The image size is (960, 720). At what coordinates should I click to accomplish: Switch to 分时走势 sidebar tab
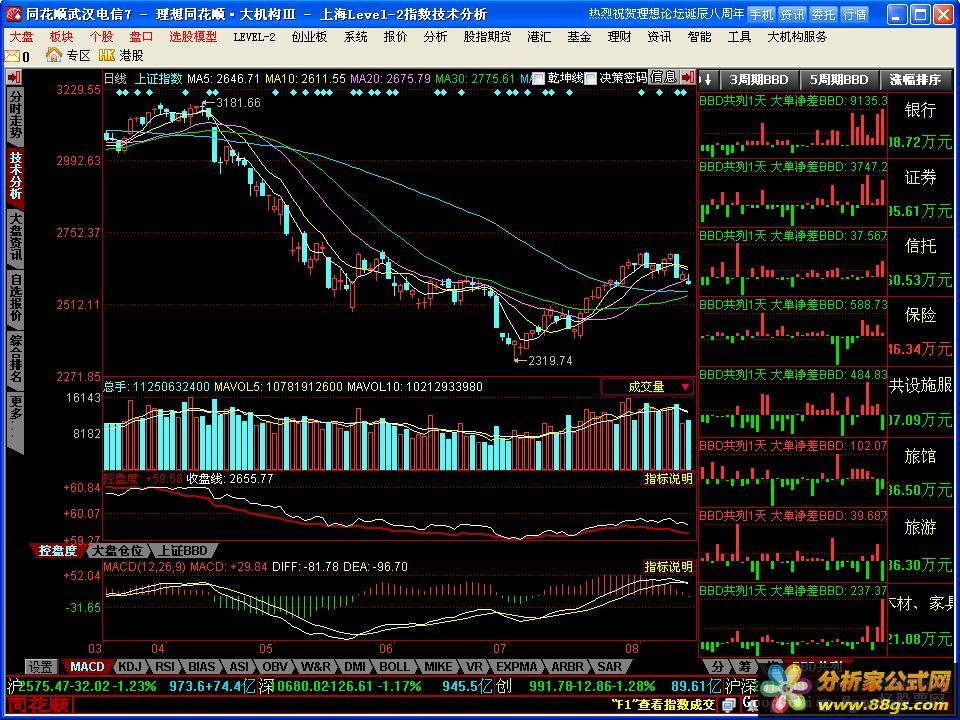(15, 115)
